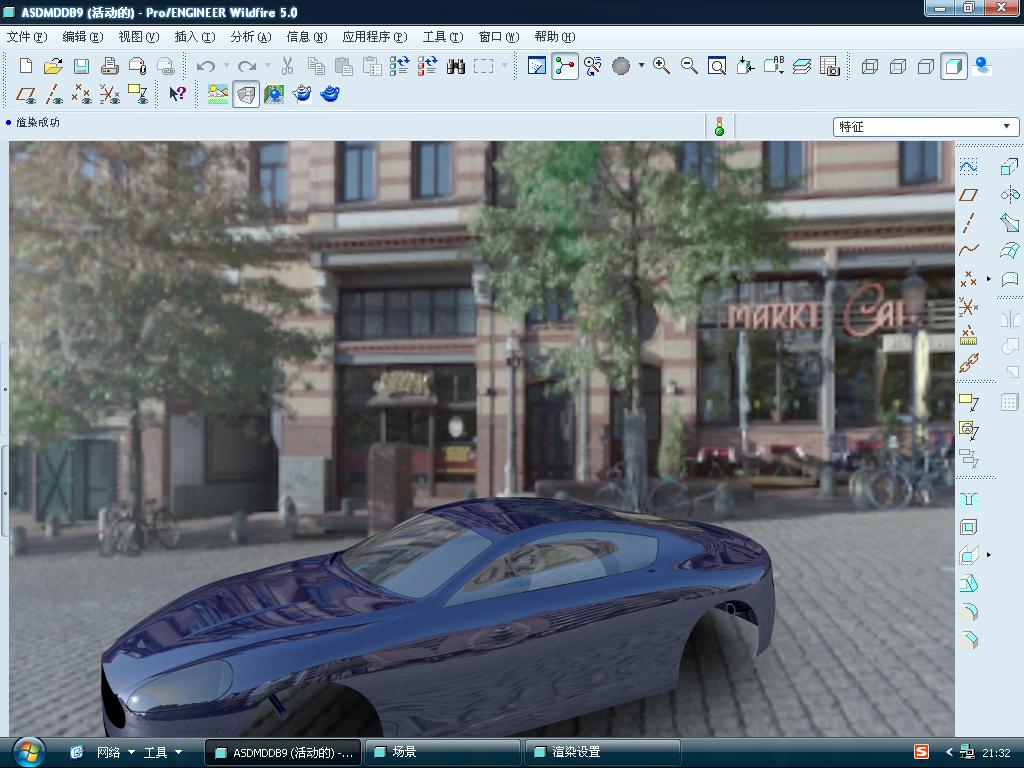Screen dimensions: 1024x768
Task: Click the blue teapot render icon
Action: (330, 94)
